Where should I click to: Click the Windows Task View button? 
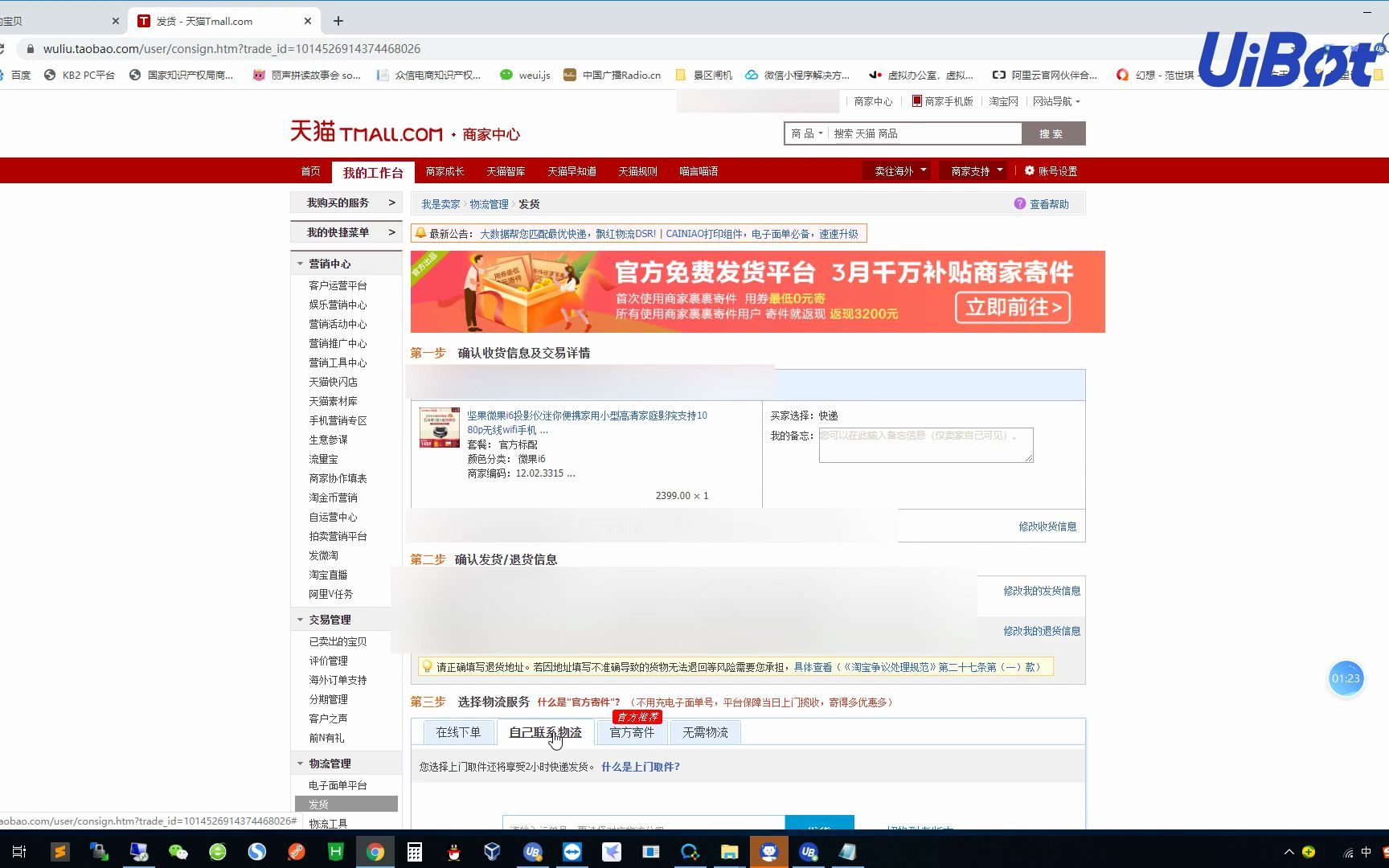tap(19, 851)
